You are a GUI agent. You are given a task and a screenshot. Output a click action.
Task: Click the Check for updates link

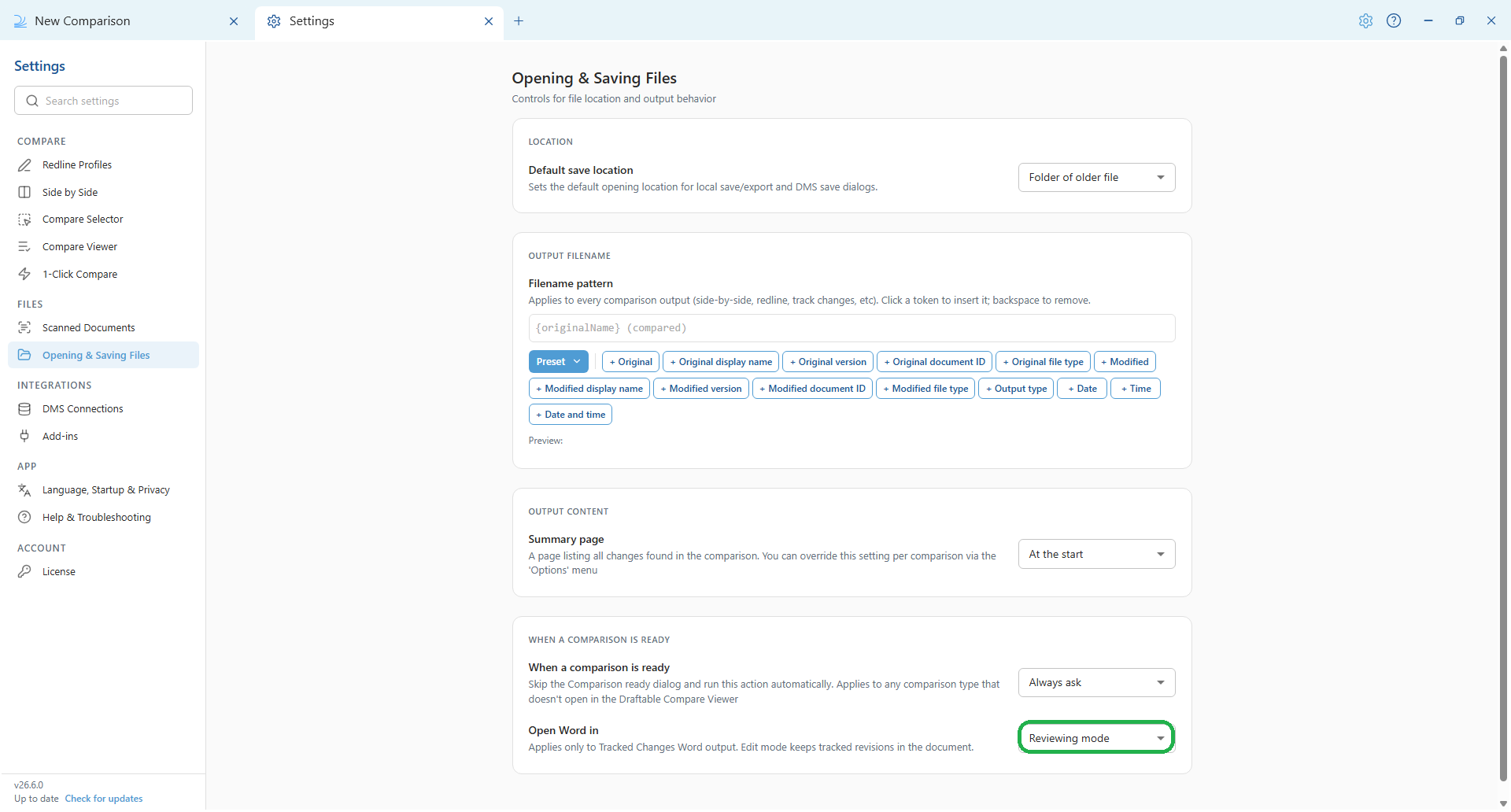(104, 799)
